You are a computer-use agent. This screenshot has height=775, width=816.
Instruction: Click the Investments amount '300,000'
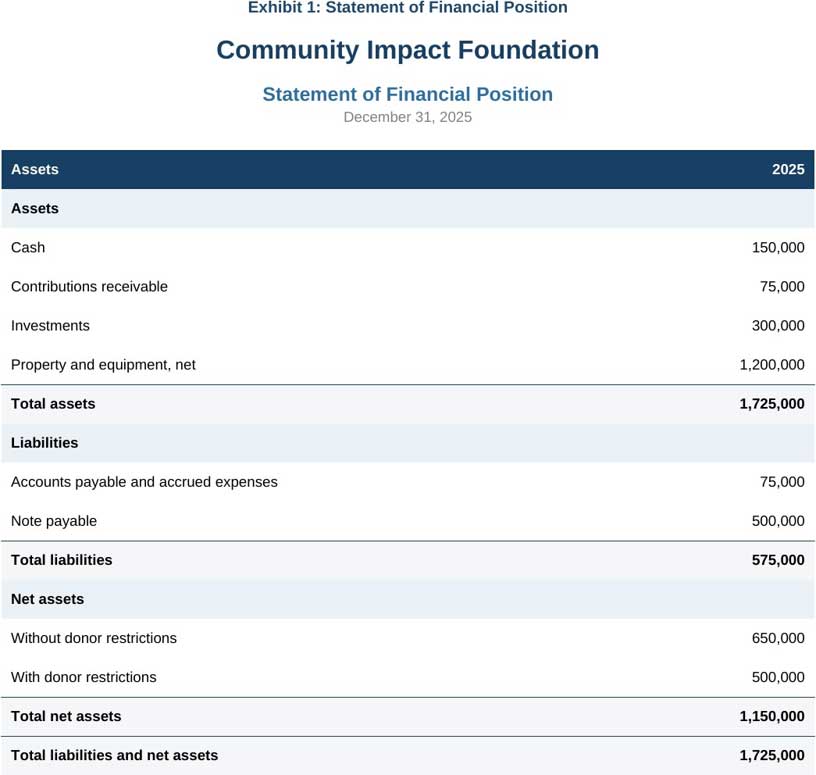(x=778, y=325)
